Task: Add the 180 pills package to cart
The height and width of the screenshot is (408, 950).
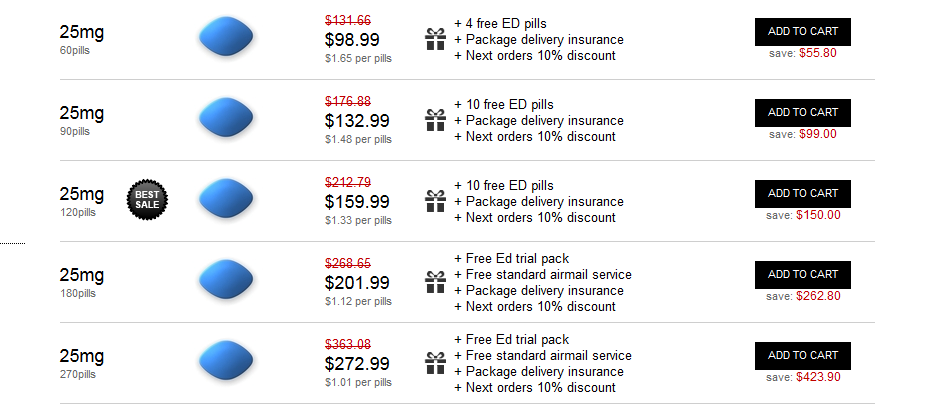Action: click(802, 275)
